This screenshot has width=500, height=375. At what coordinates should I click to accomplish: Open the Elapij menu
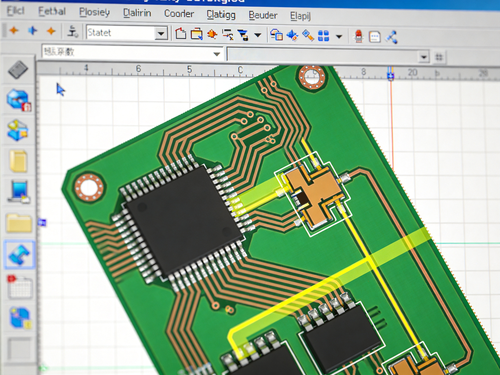click(300, 16)
